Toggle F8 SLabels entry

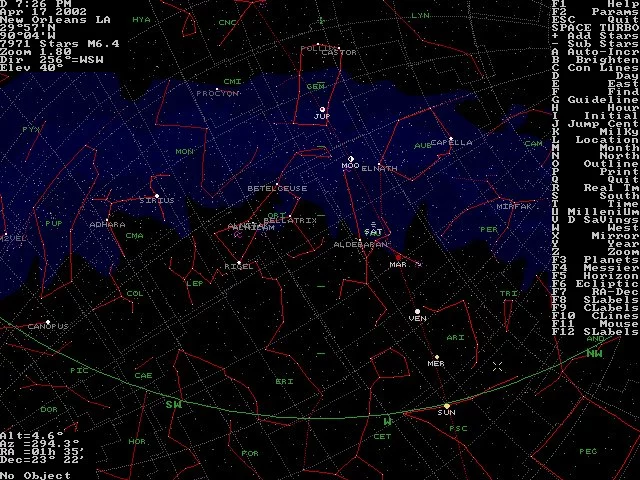[596, 300]
